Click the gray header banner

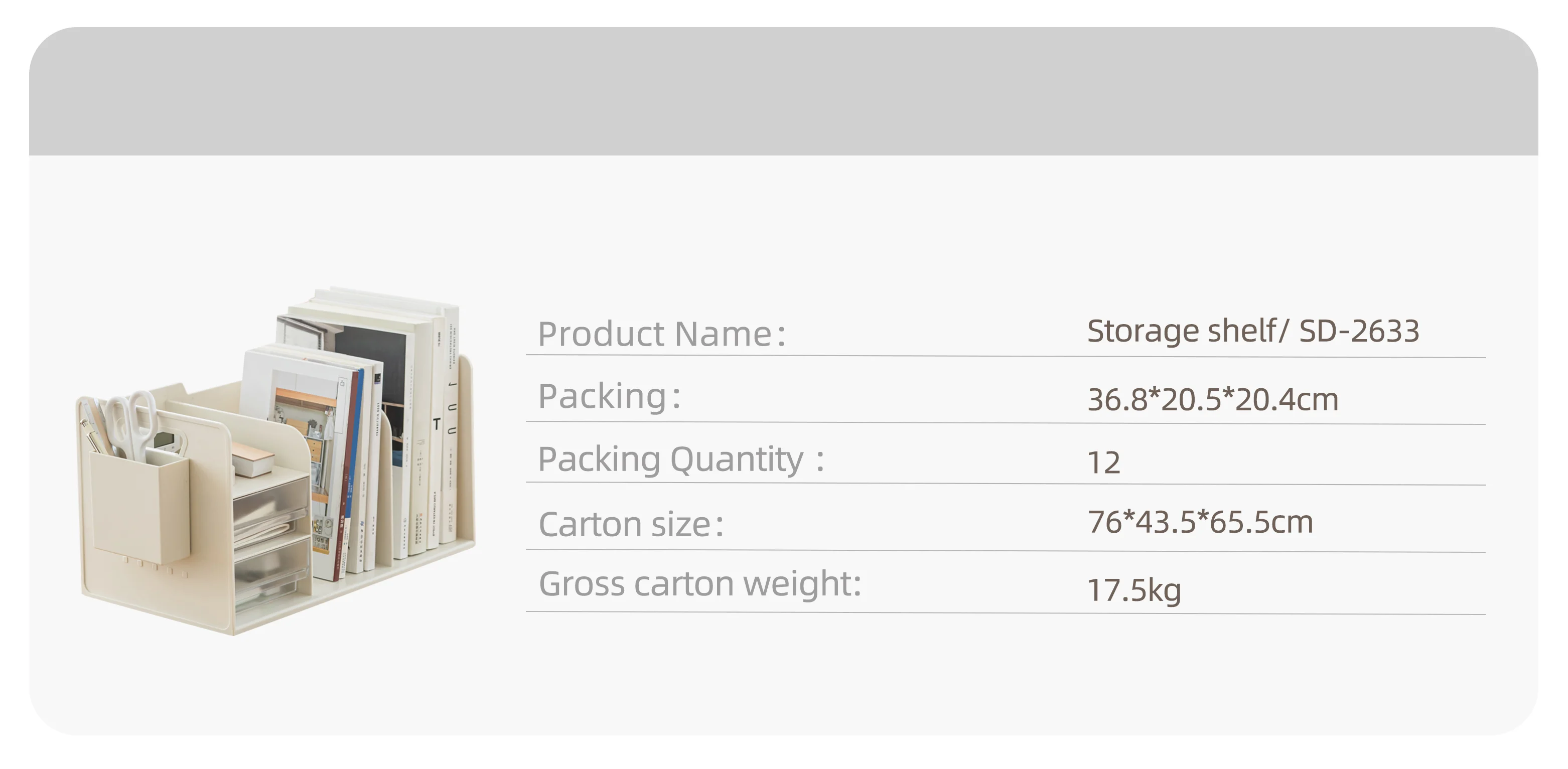(783, 91)
